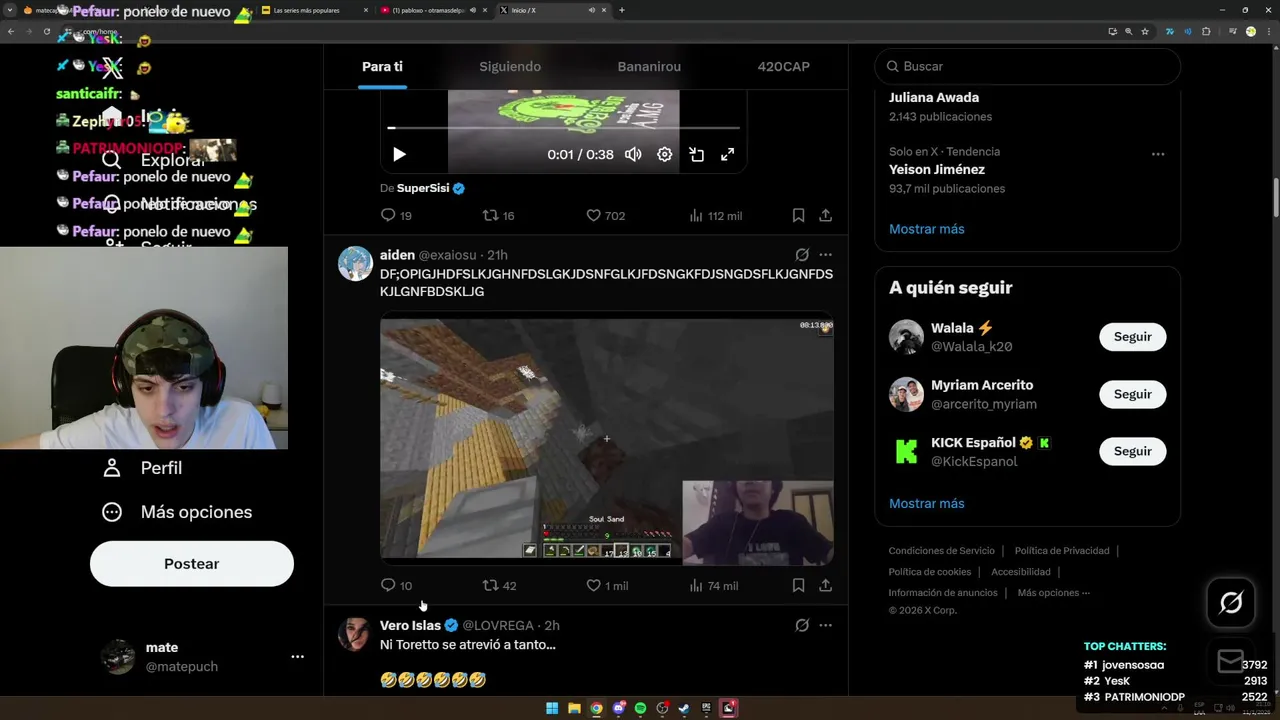The height and width of the screenshot is (720, 1280).
Task: Switch to Bananirou tab
Action: pos(649,66)
